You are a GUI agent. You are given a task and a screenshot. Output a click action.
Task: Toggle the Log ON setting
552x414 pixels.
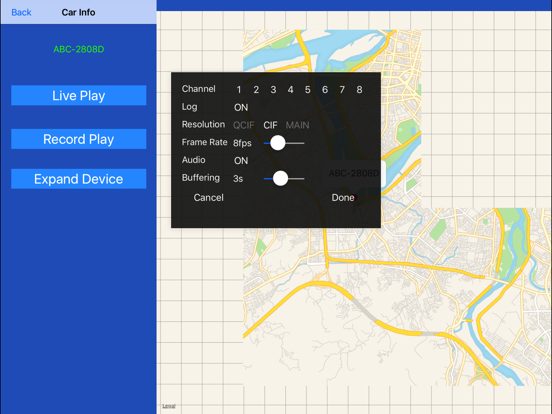(x=241, y=107)
